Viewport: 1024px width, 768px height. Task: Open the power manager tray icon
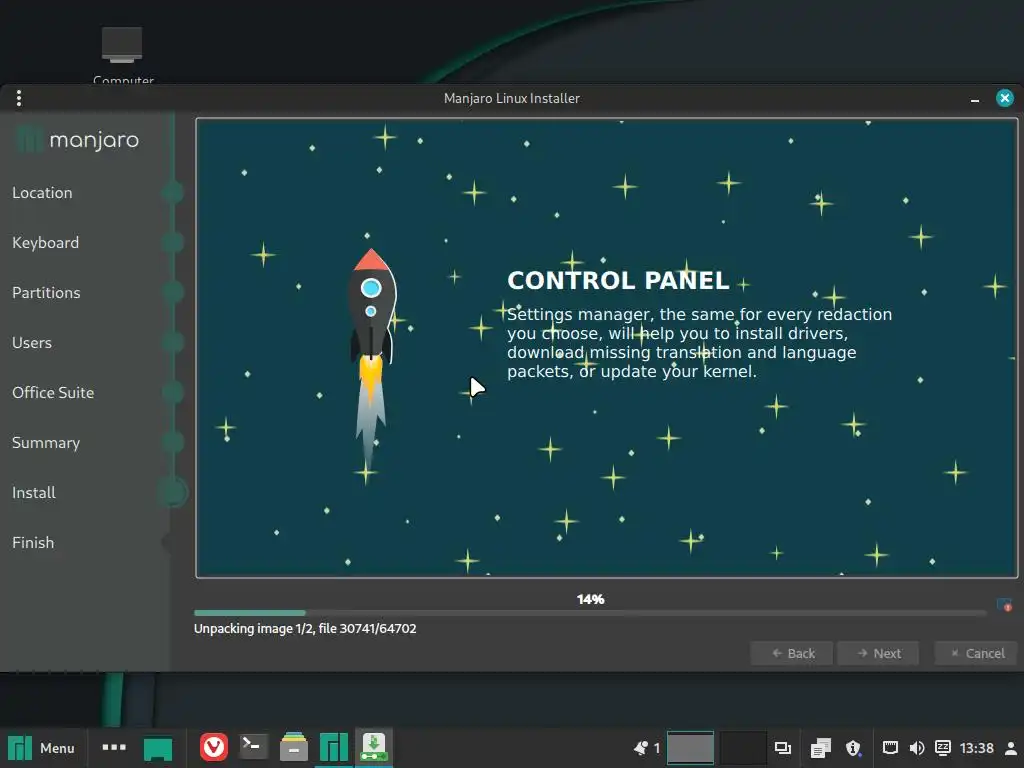coord(943,748)
